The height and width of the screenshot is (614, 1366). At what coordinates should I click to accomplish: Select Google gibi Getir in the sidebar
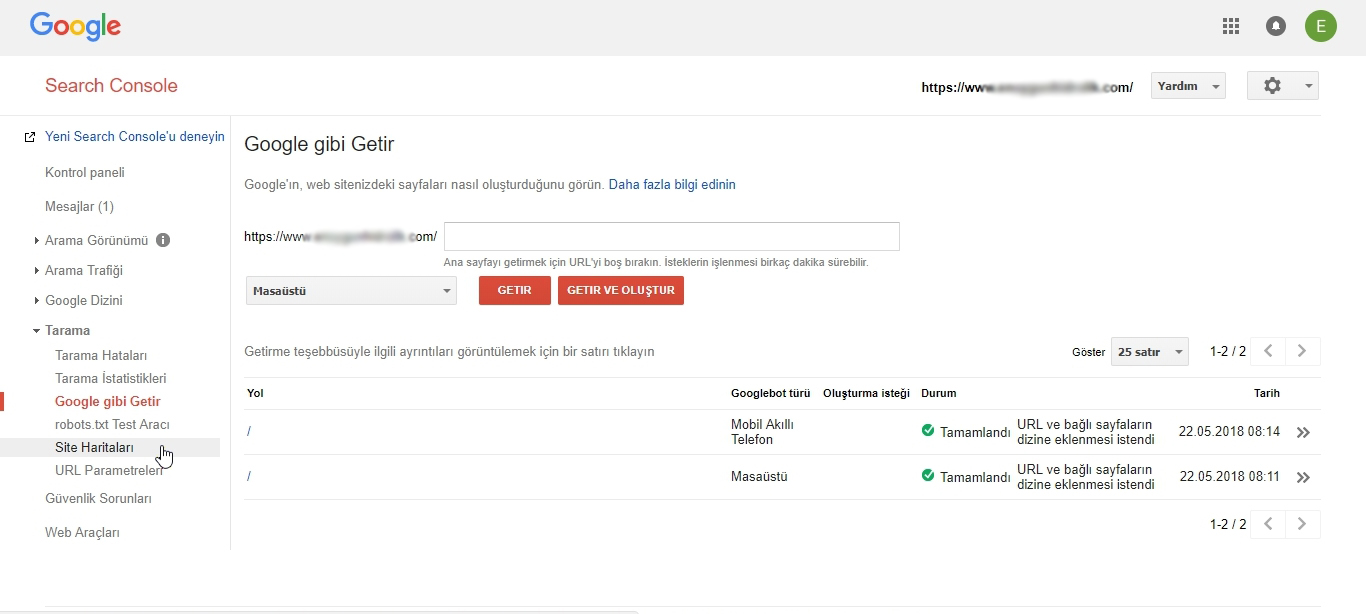tap(108, 401)
